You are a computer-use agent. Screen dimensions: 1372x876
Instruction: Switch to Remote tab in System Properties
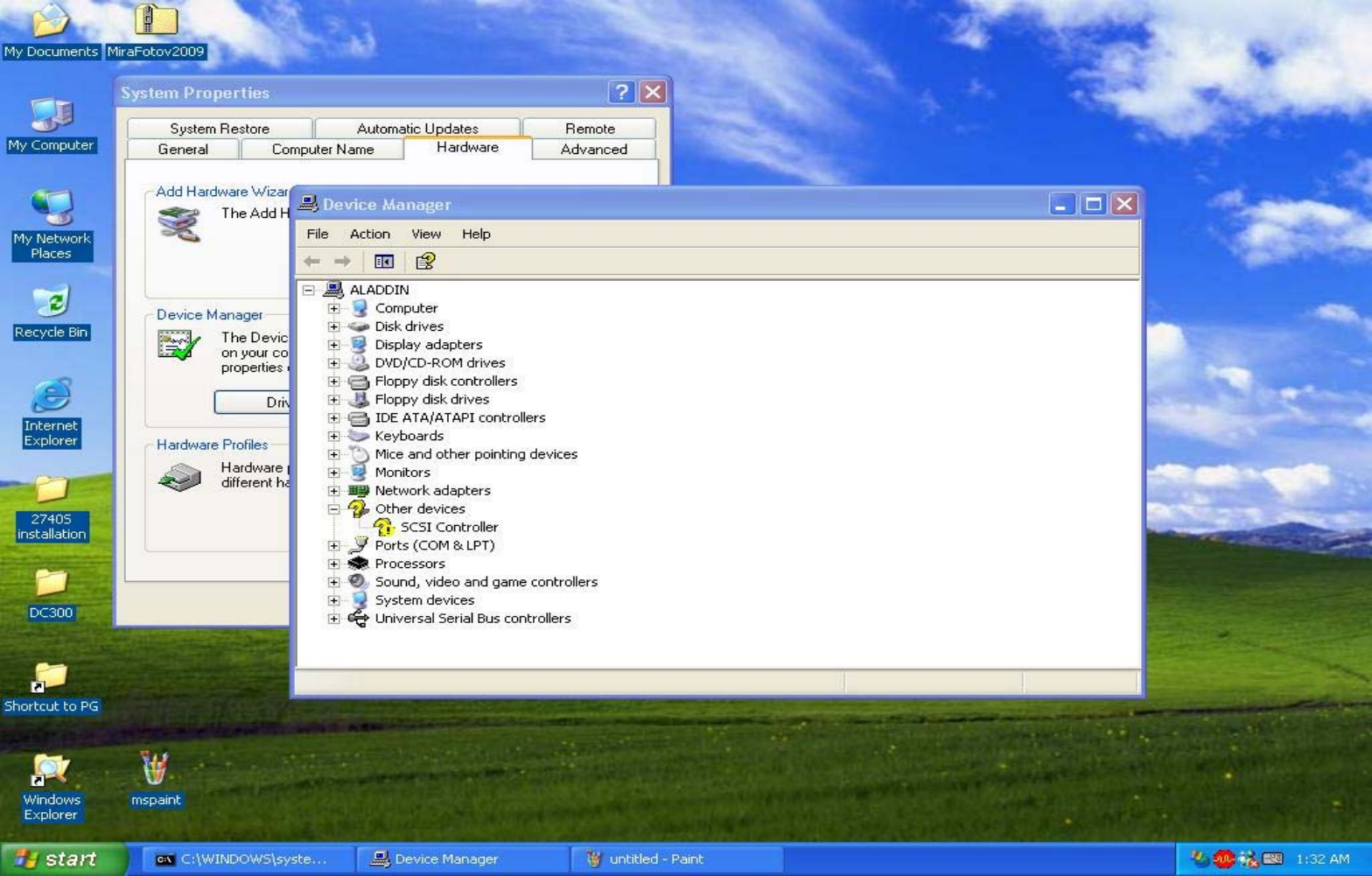click(590, 128)
